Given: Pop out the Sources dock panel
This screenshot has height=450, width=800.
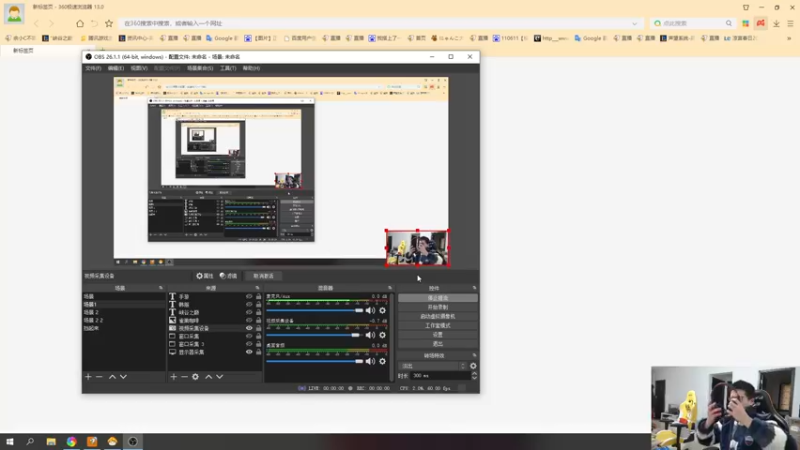Looking at the screenshot, I should tap(257, 288).
